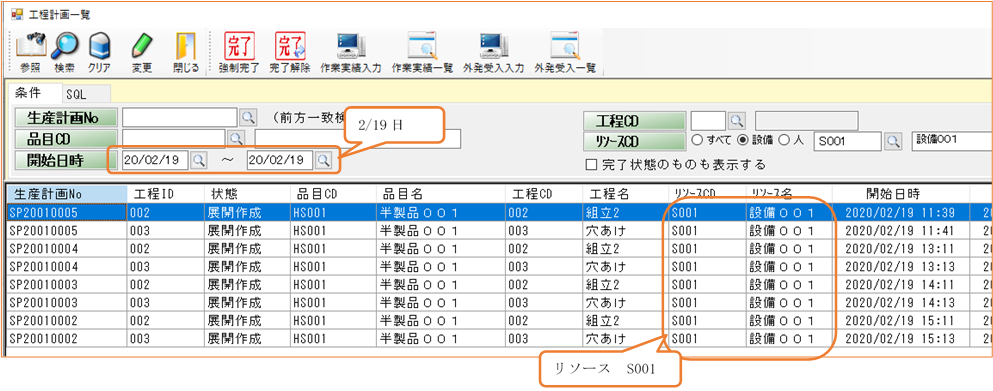
Task: Click the 生産計画No label button
Action: pos(66,117)
